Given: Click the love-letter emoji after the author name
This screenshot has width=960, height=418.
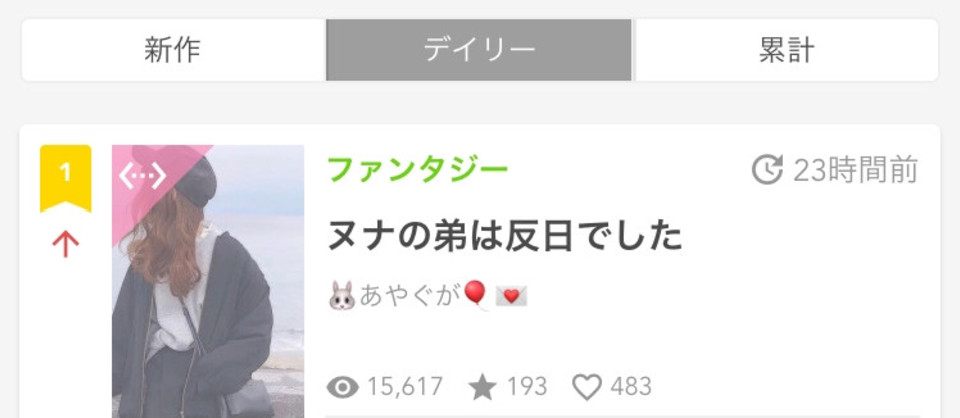Looking at the screenshot, I should tap(511, 296).
